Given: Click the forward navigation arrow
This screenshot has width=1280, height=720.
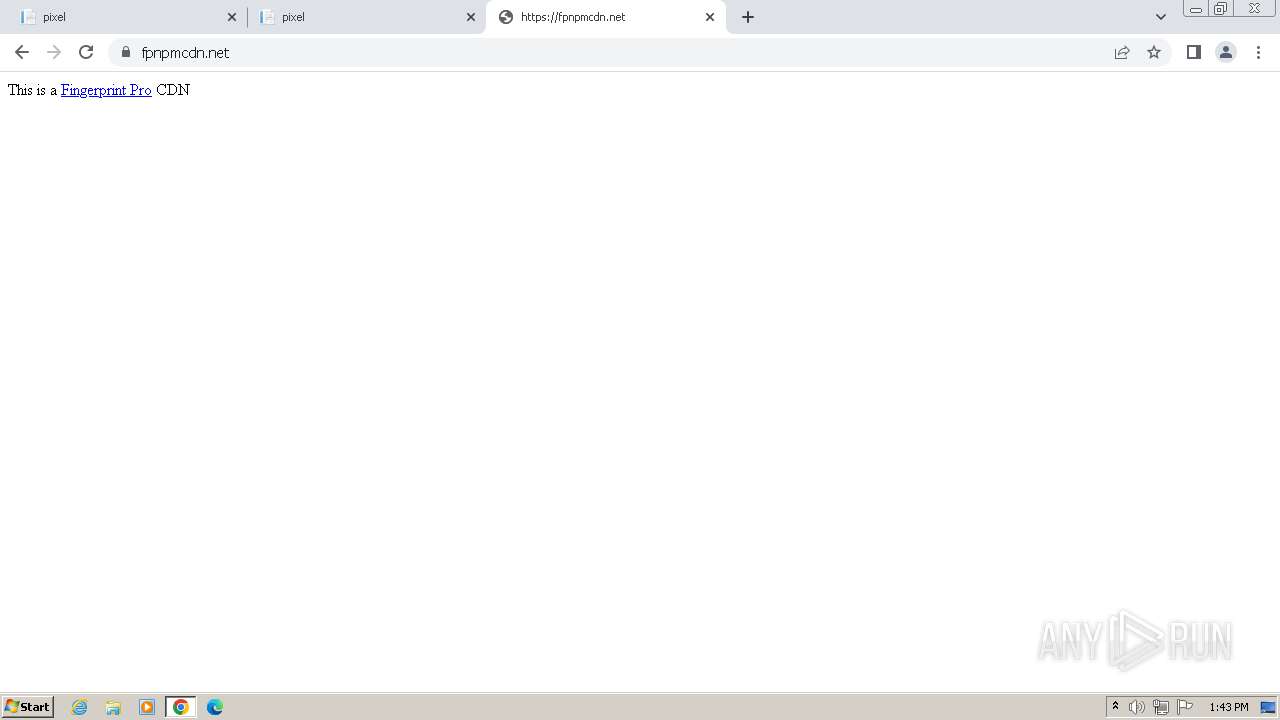Looking at the screenshot, I should click(54, 52).
